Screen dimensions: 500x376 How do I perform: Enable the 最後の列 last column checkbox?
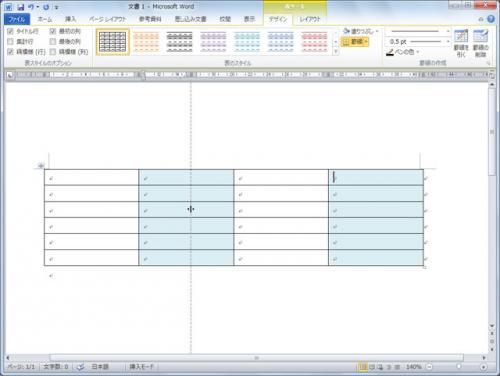(x=53, y=42)
